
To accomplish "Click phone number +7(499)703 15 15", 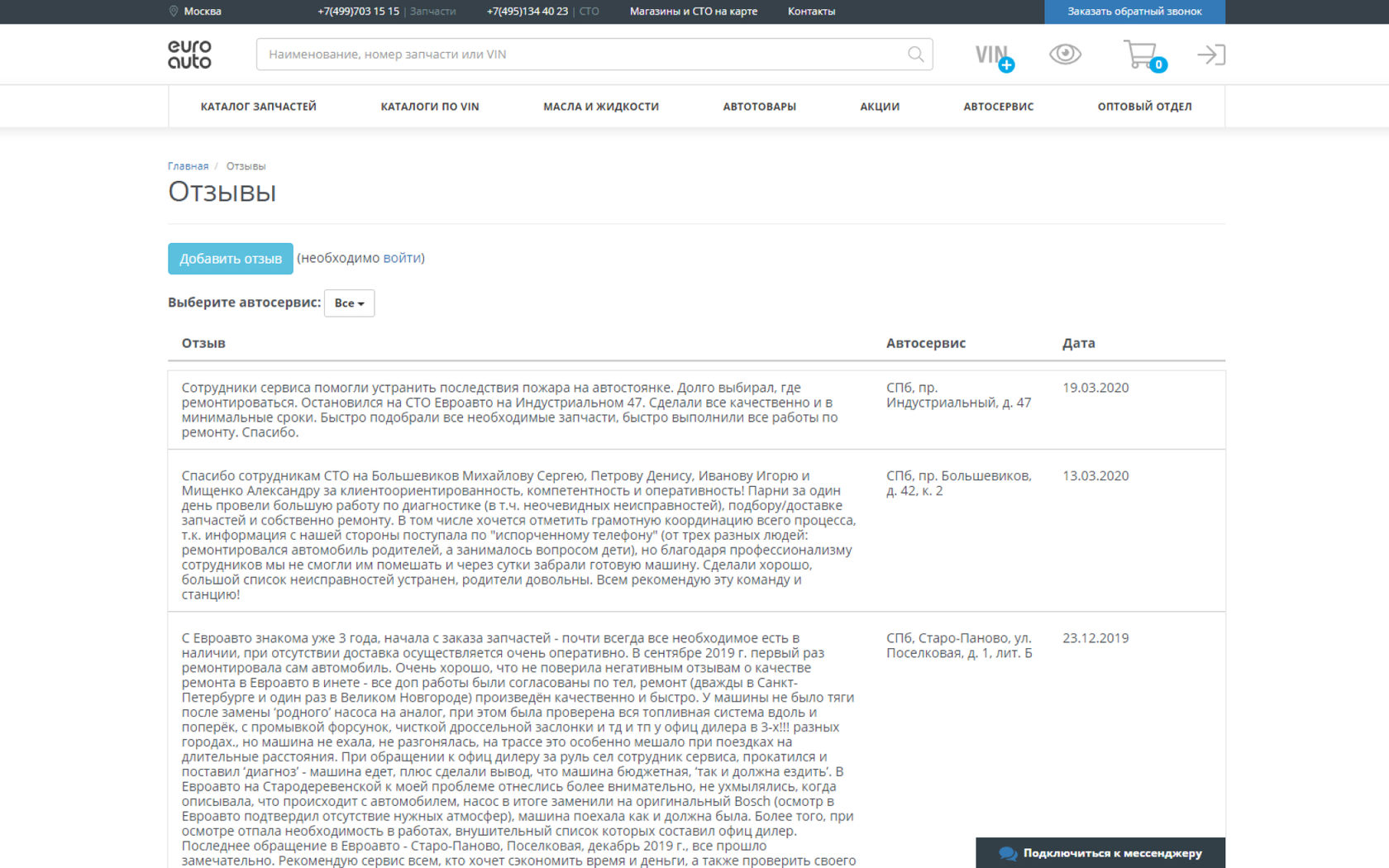I will point(358,12).
